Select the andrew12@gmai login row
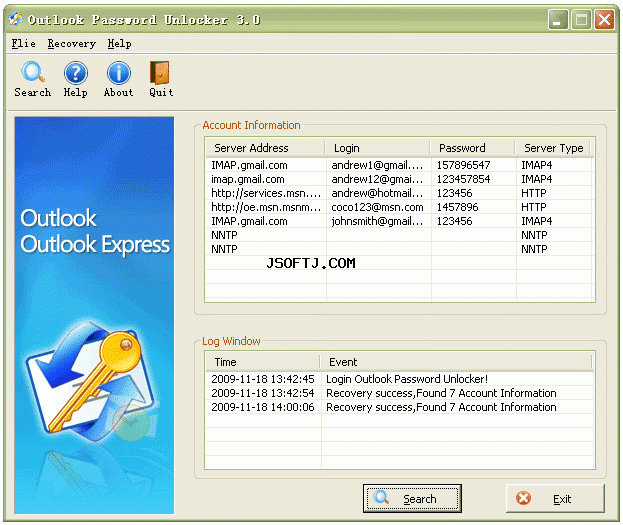Screen dimensions: 623x525 click(x=399, y=179)
